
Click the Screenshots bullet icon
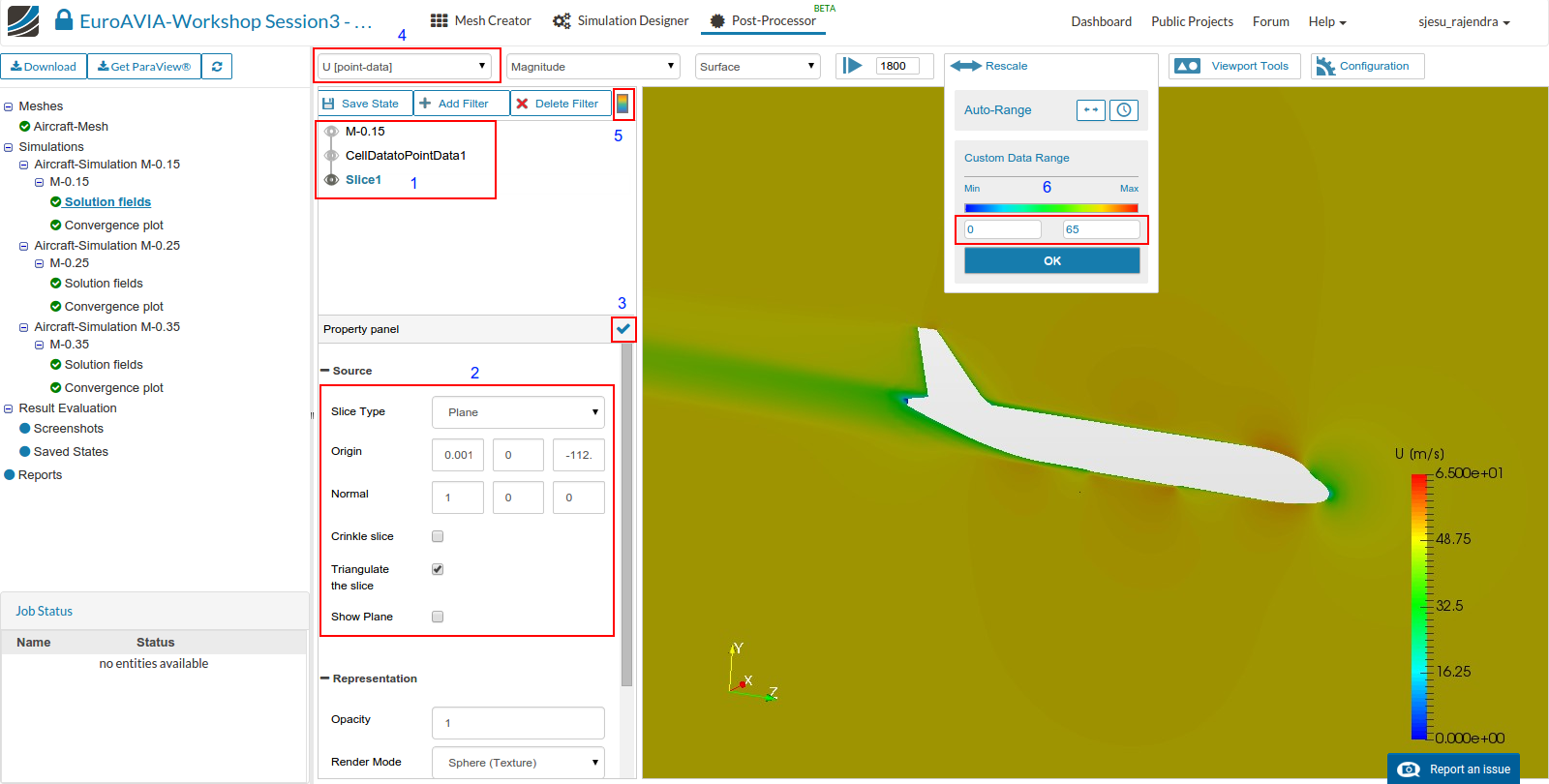(x=25, y=428)
